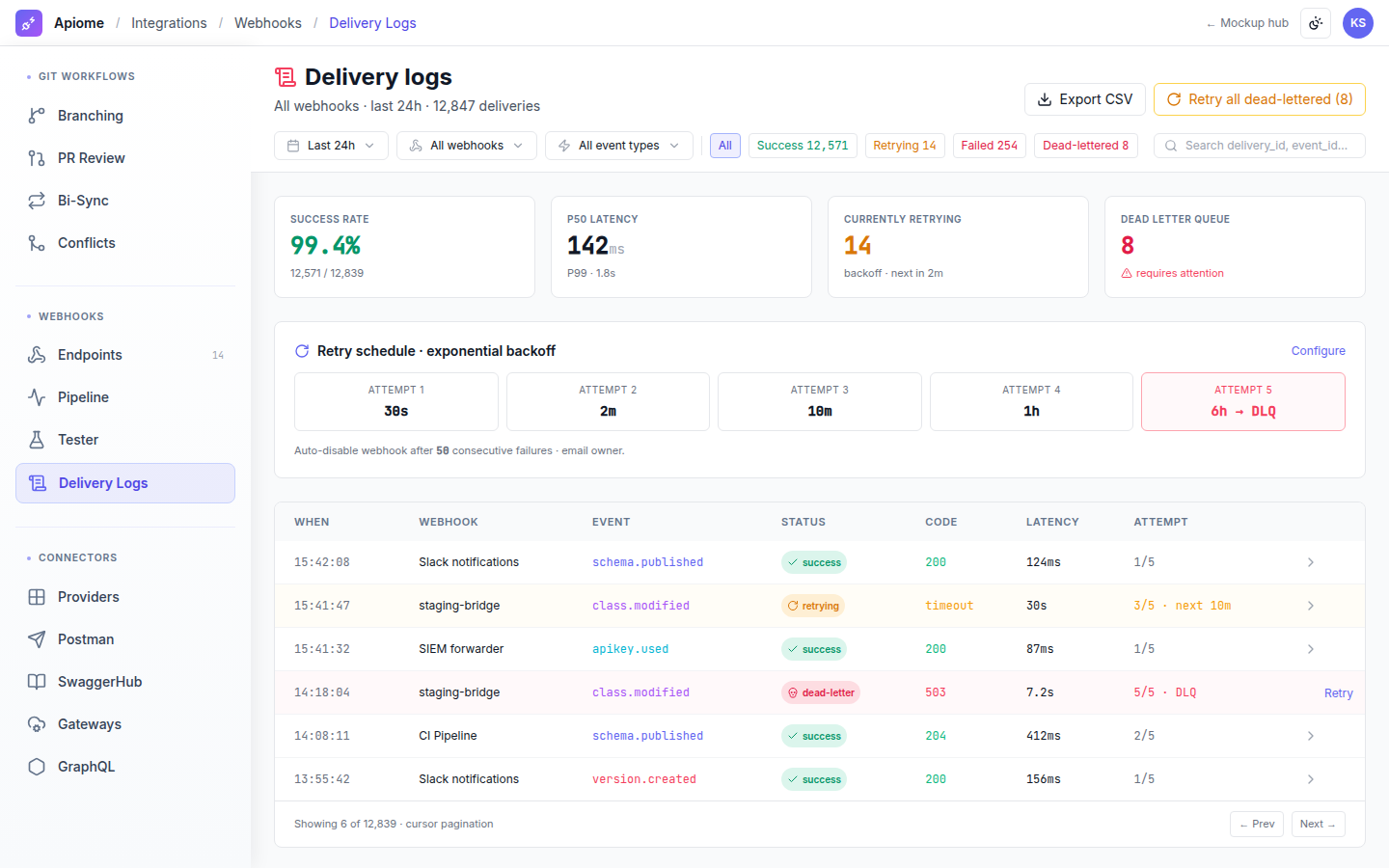
Task: Click the Bi-Sync arrows icon
Action: [x=37, y=201]
